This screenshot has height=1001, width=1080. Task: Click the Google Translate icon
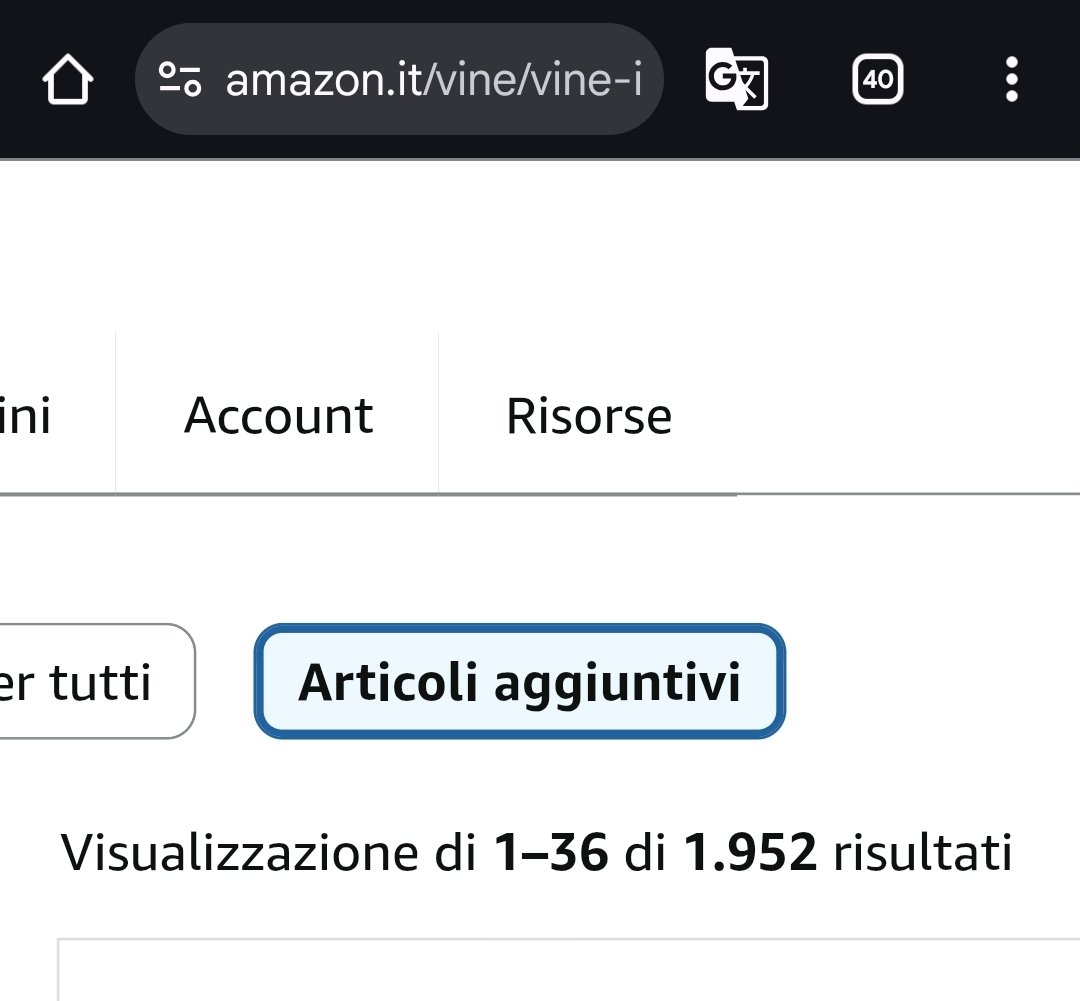tap(736, 79)
